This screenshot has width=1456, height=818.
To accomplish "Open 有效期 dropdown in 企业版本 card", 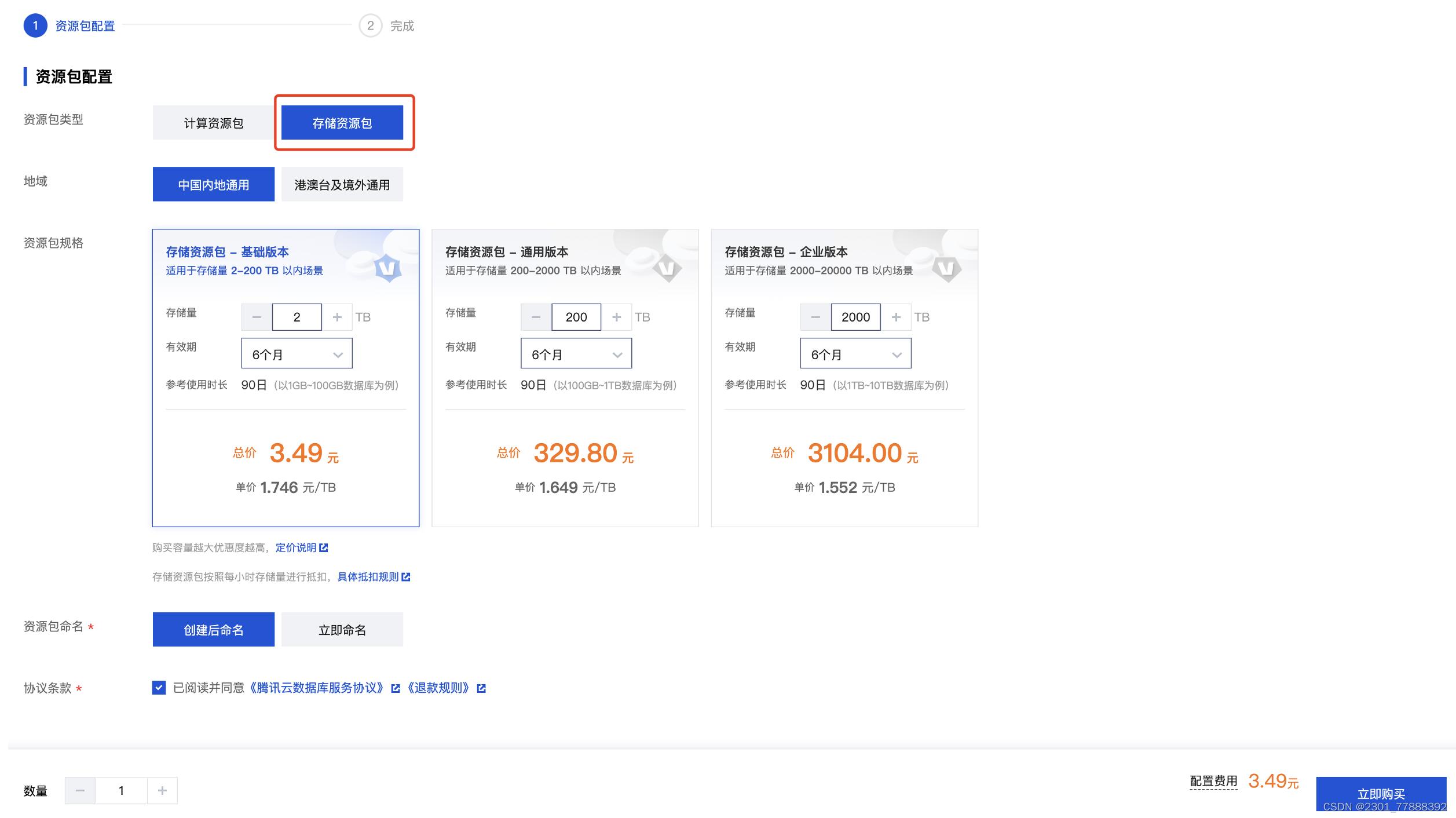I will (x=855, y=353).
